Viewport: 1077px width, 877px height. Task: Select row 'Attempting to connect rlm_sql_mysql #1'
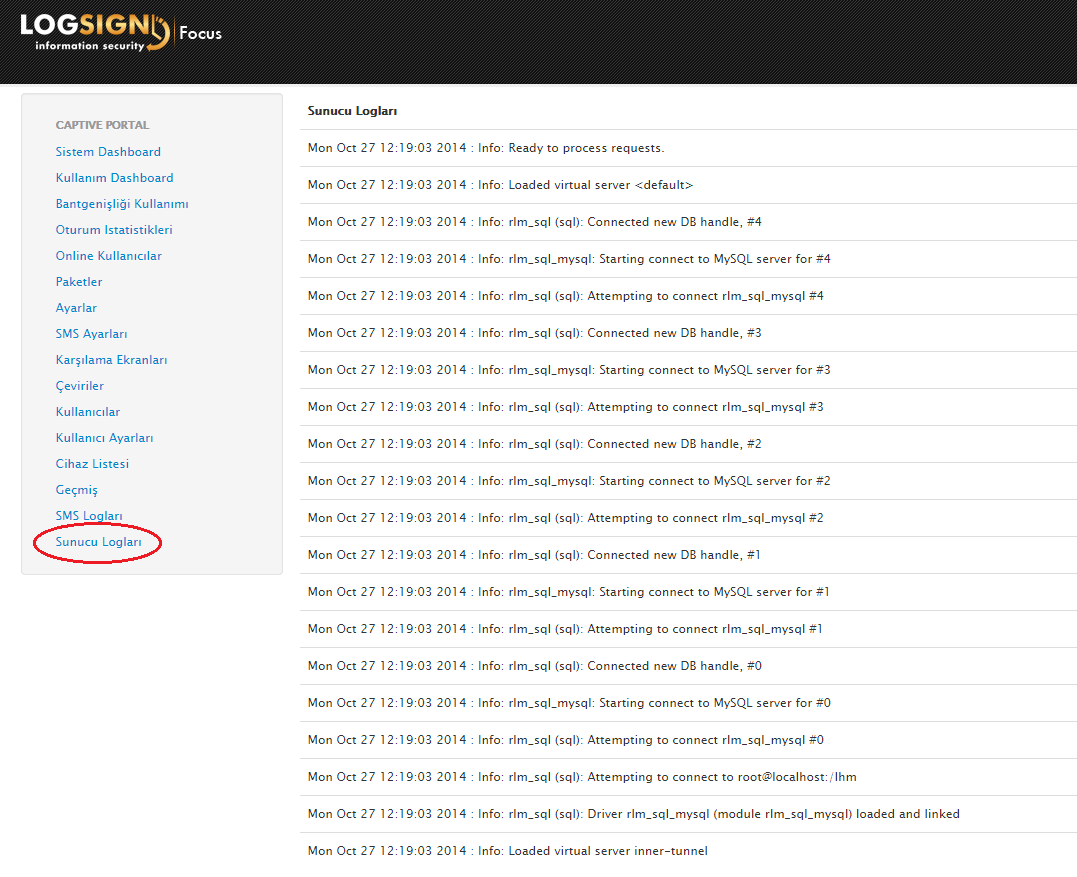[688, 630]
